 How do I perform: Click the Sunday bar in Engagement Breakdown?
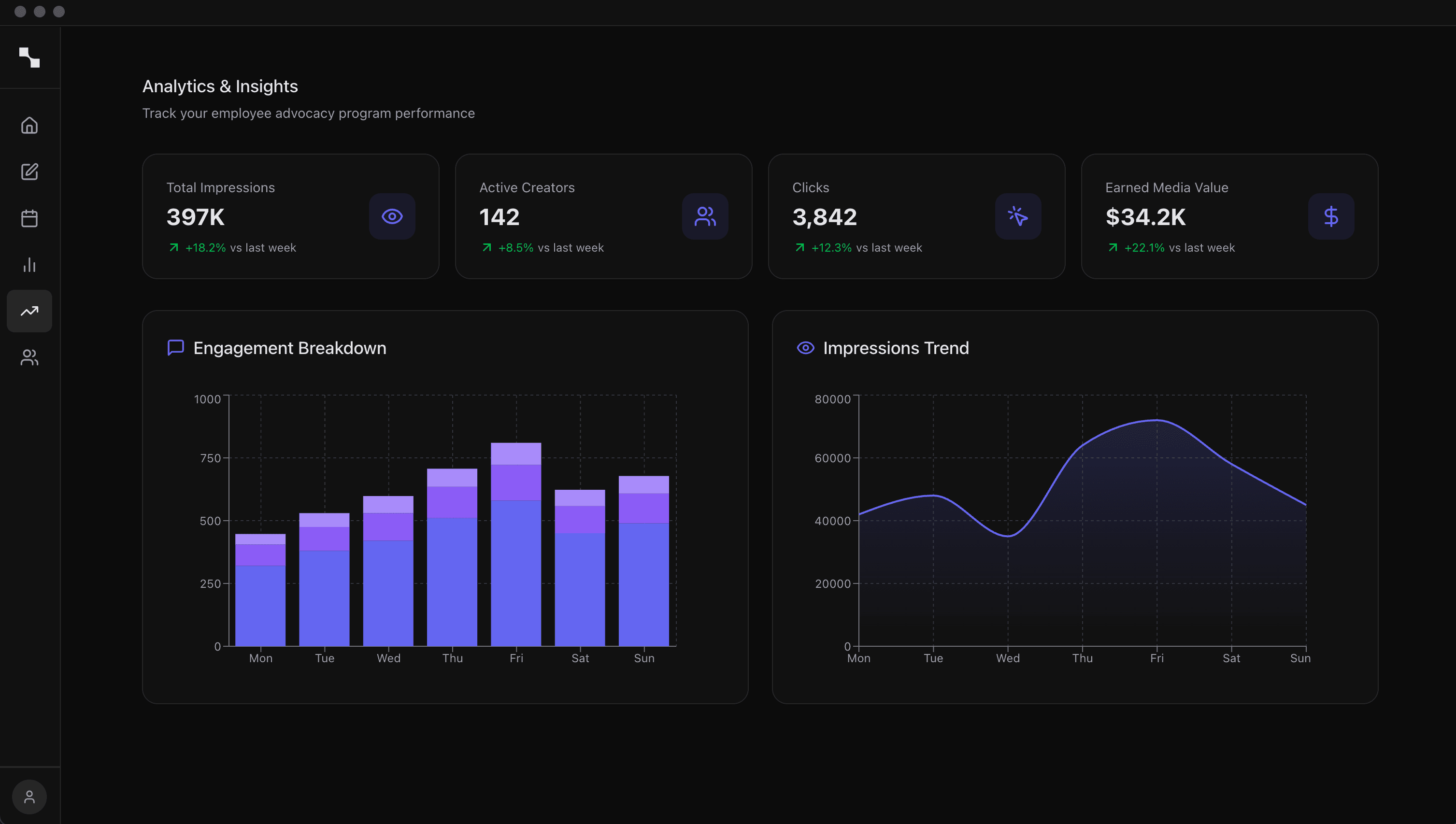pos(644,561)
